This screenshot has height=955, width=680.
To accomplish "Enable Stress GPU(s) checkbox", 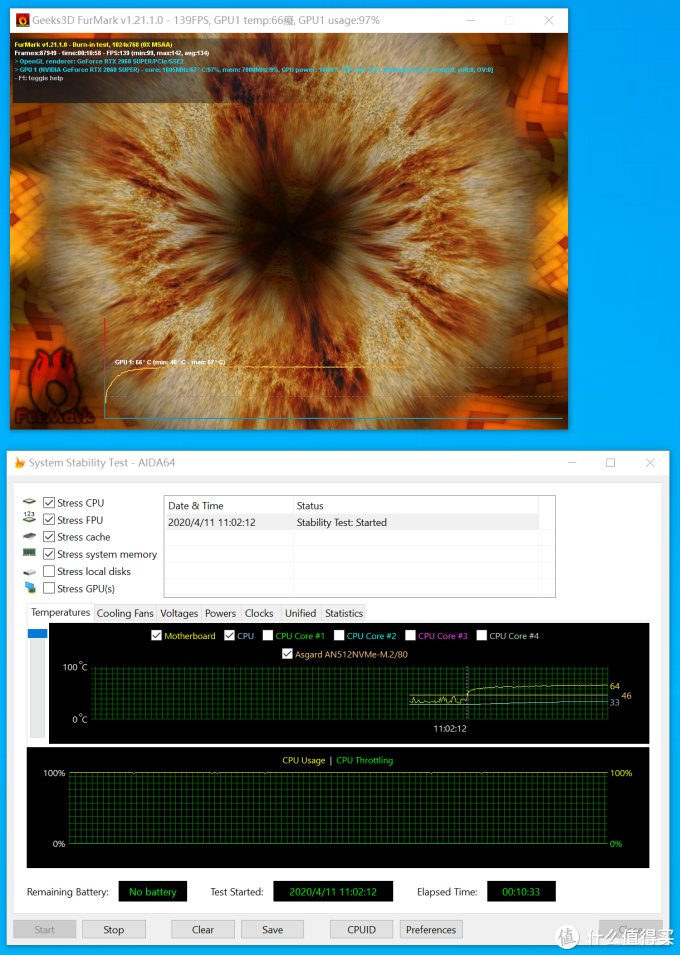I will [49, 588].
